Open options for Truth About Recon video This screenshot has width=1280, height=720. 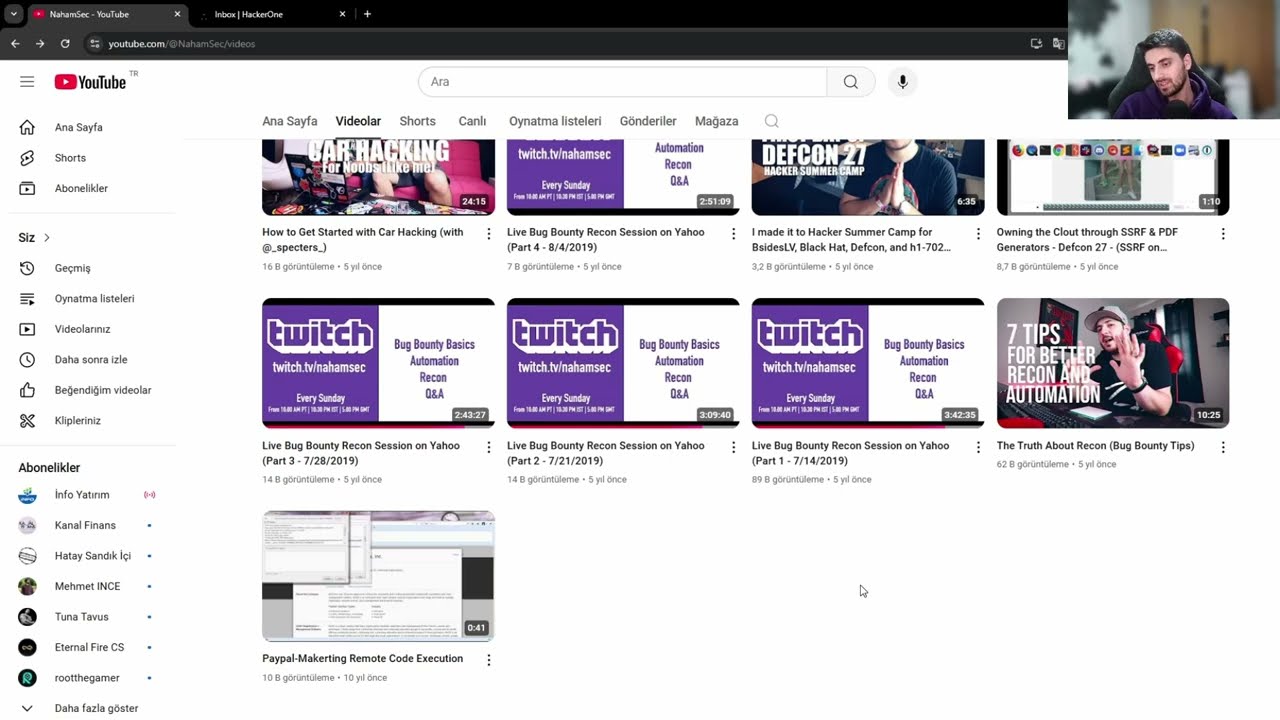[x=1223, y=447]
